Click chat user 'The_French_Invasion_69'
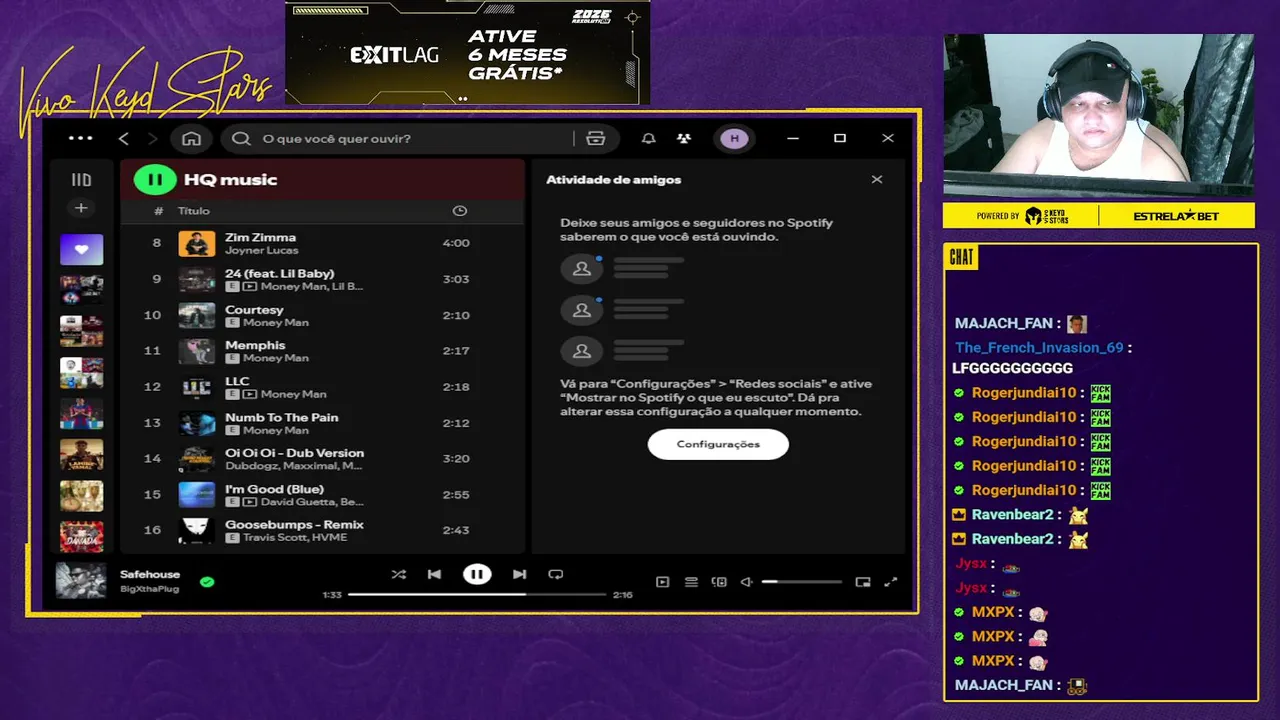Image resolution: width=1280 pixels, height=720 pixels. pos(1039,348)
